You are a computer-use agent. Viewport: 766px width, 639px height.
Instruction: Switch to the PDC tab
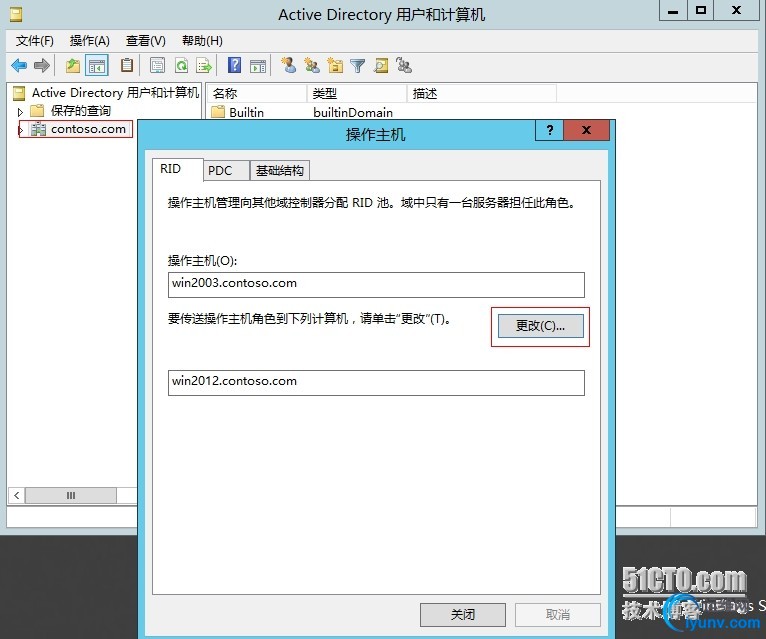tap(226, 170)
